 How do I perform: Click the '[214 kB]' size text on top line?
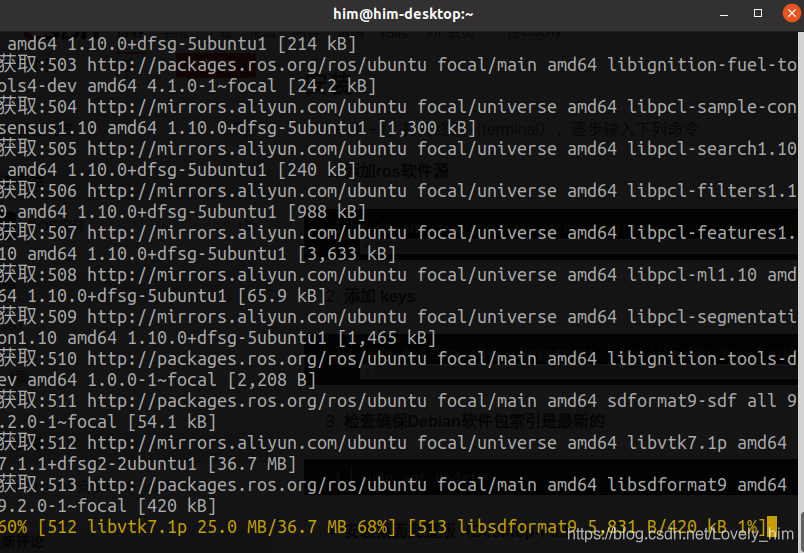pyautogui.click(x=317, y=44)
